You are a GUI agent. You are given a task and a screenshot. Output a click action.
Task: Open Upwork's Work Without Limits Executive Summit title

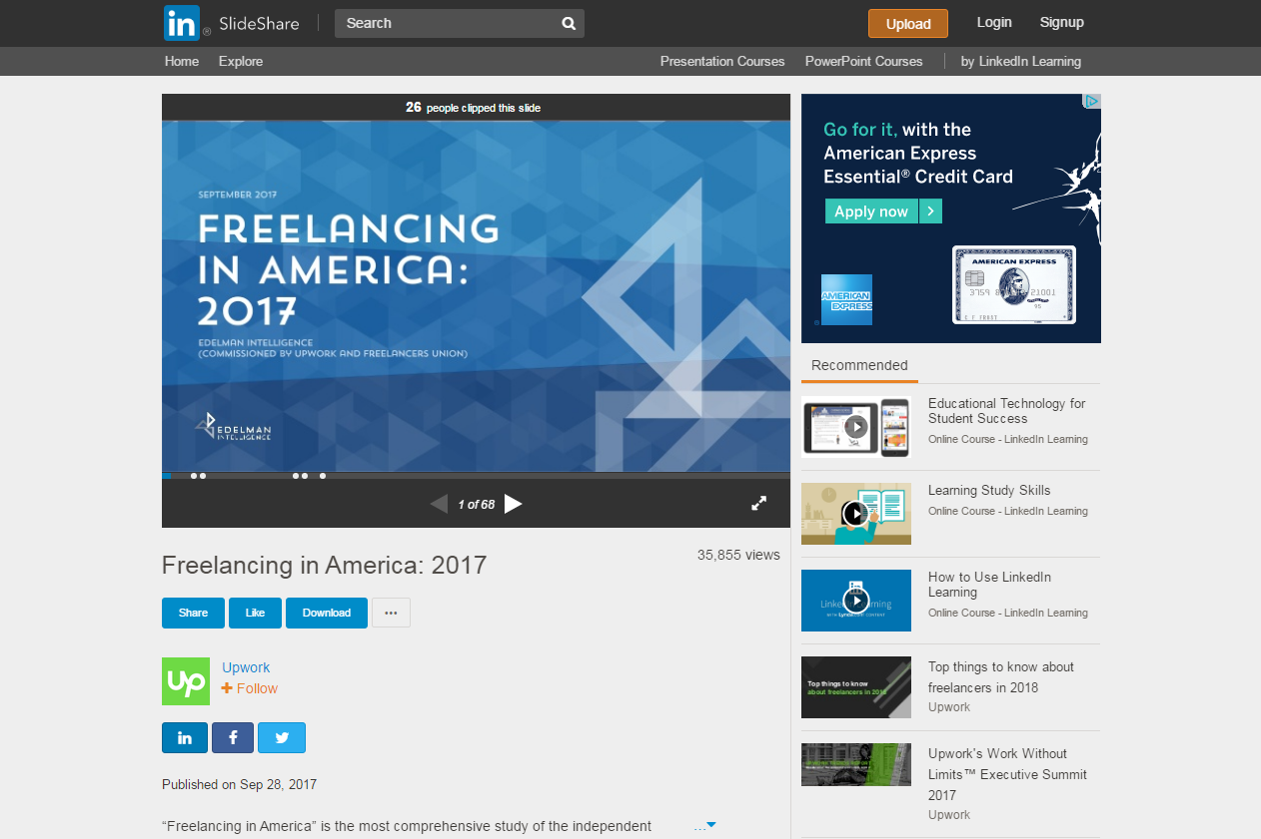point(1007,774)
